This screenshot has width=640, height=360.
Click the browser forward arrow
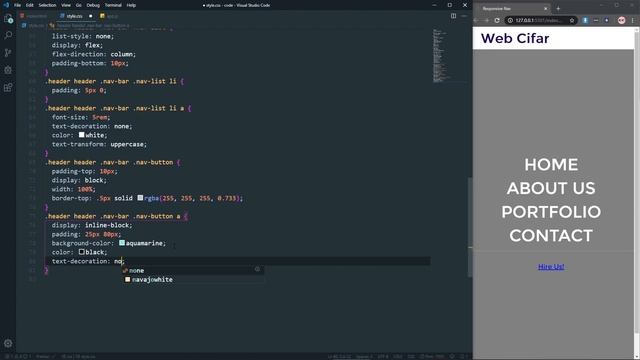click(487, 20)
